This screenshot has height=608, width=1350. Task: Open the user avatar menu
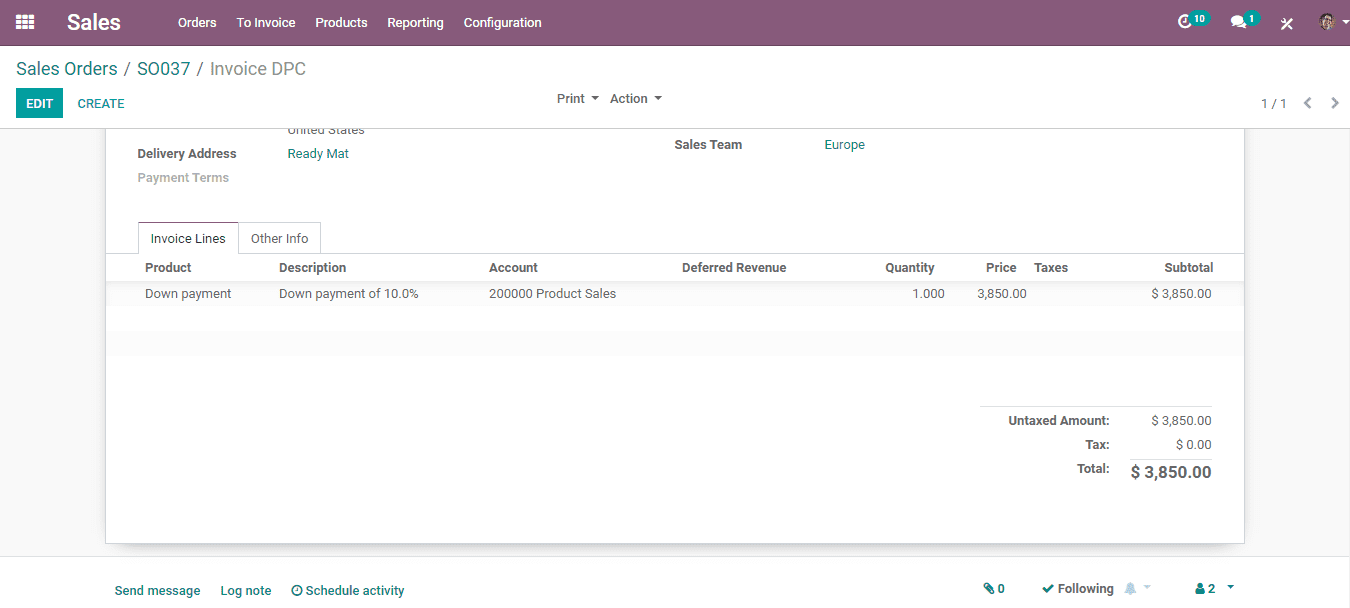pos(1332,22)
